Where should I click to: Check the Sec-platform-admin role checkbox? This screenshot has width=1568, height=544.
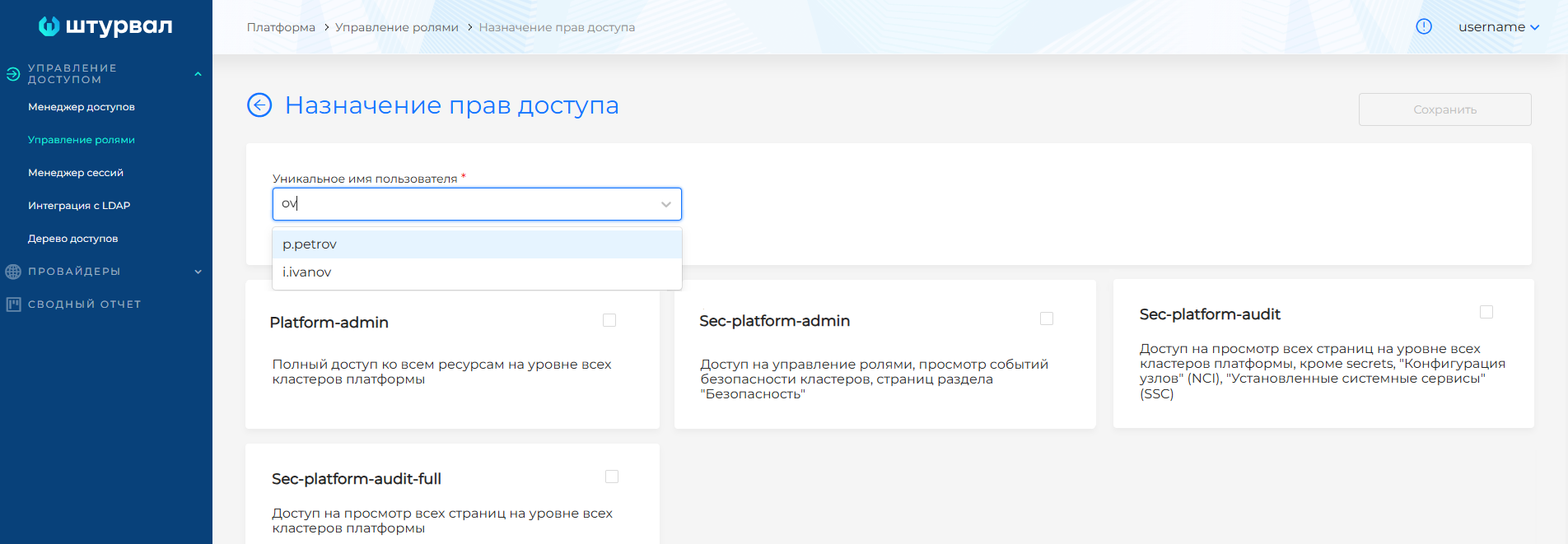coord(1047,318)
